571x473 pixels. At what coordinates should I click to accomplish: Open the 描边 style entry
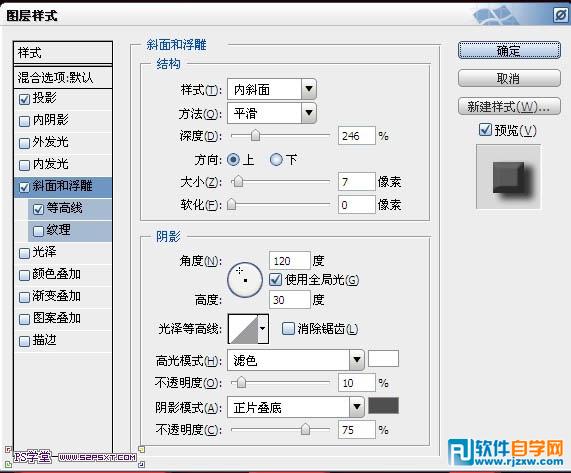point(63,340)
